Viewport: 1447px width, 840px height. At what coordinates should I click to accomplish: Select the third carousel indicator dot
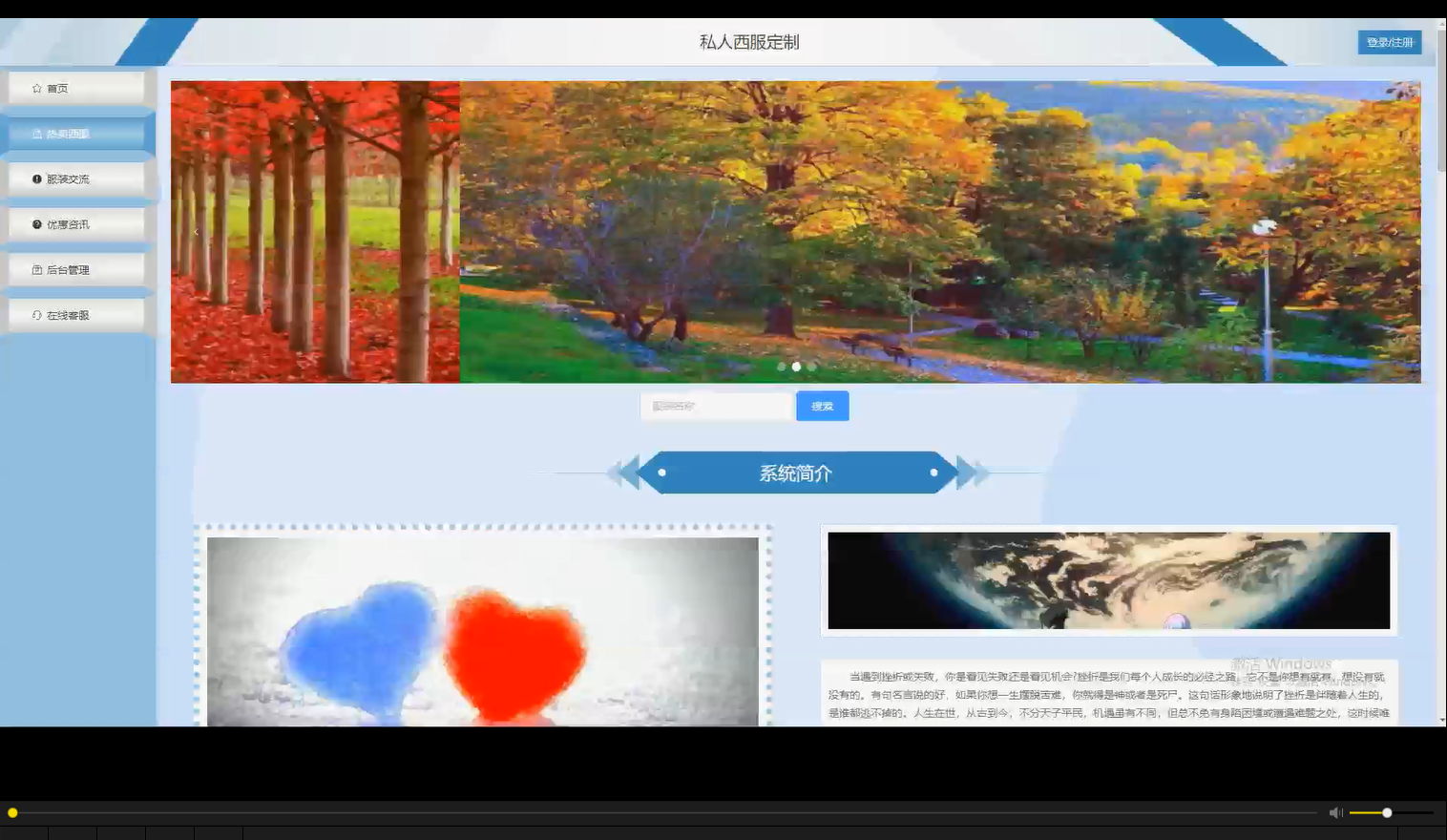coord(811,367)
